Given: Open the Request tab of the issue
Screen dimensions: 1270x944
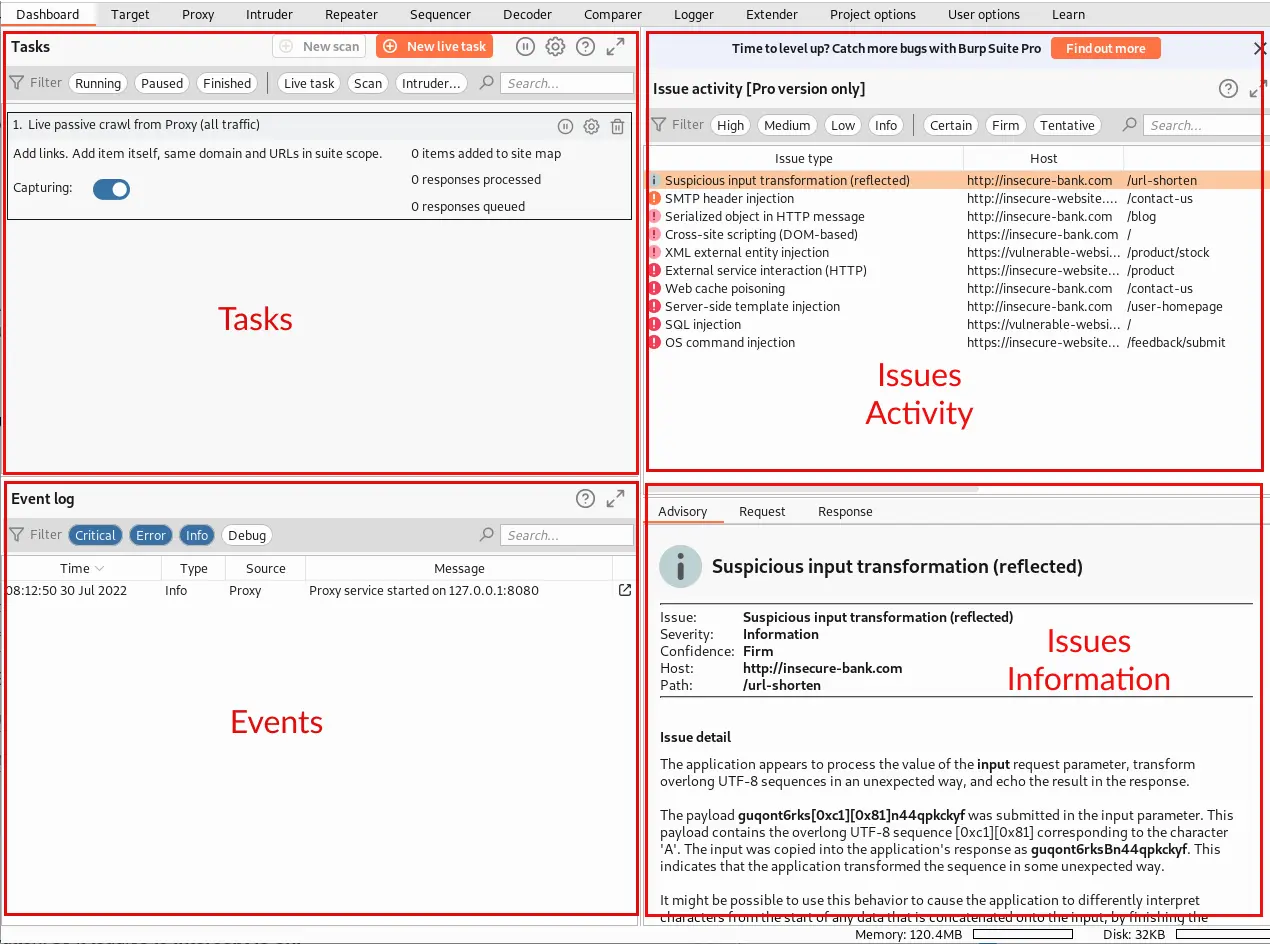Looking at the screenshot, I should (762, 511).
